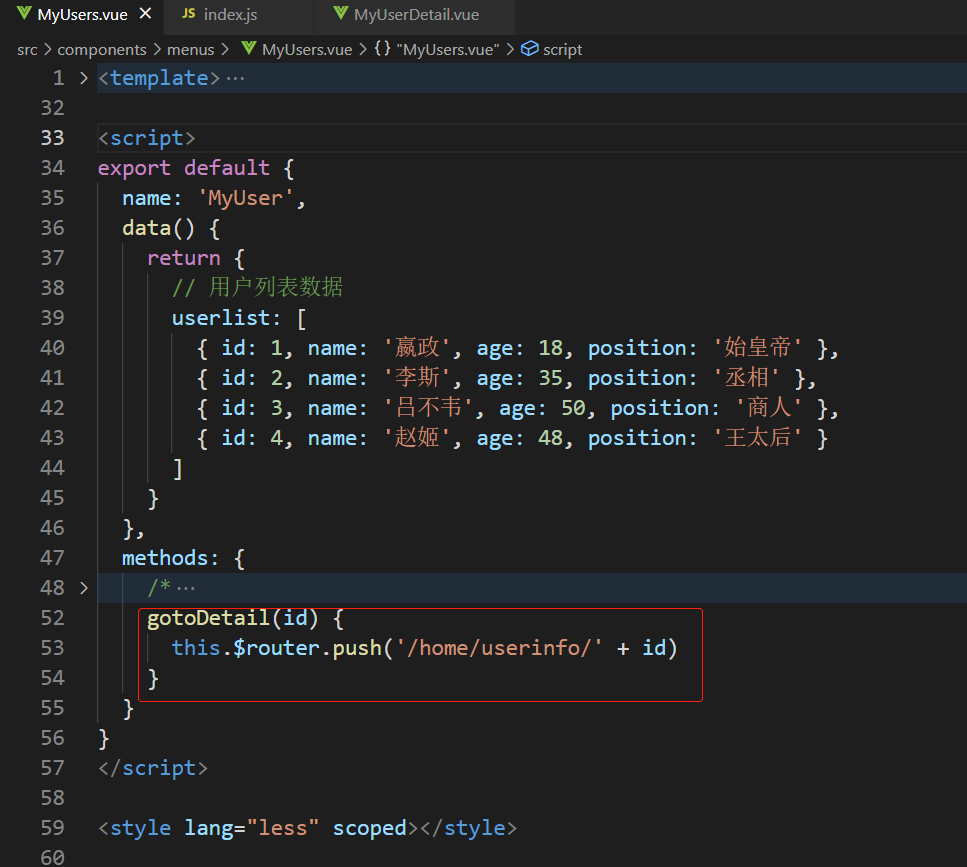Click the "less" attribute value on line 59
967x867 pixels.
click(x=282, y=829)
